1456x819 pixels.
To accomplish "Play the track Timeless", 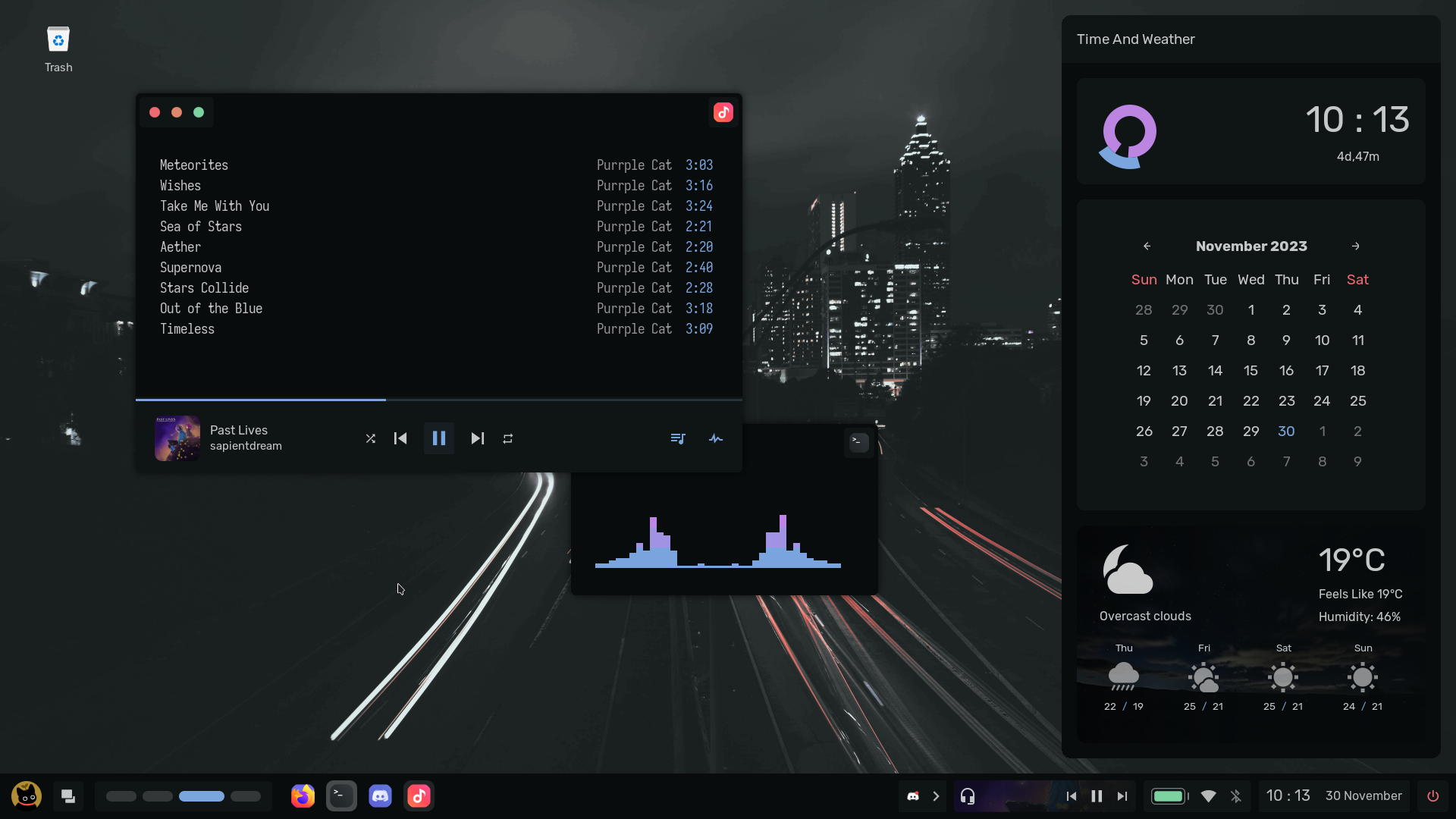I will click(x=436, y=328).
